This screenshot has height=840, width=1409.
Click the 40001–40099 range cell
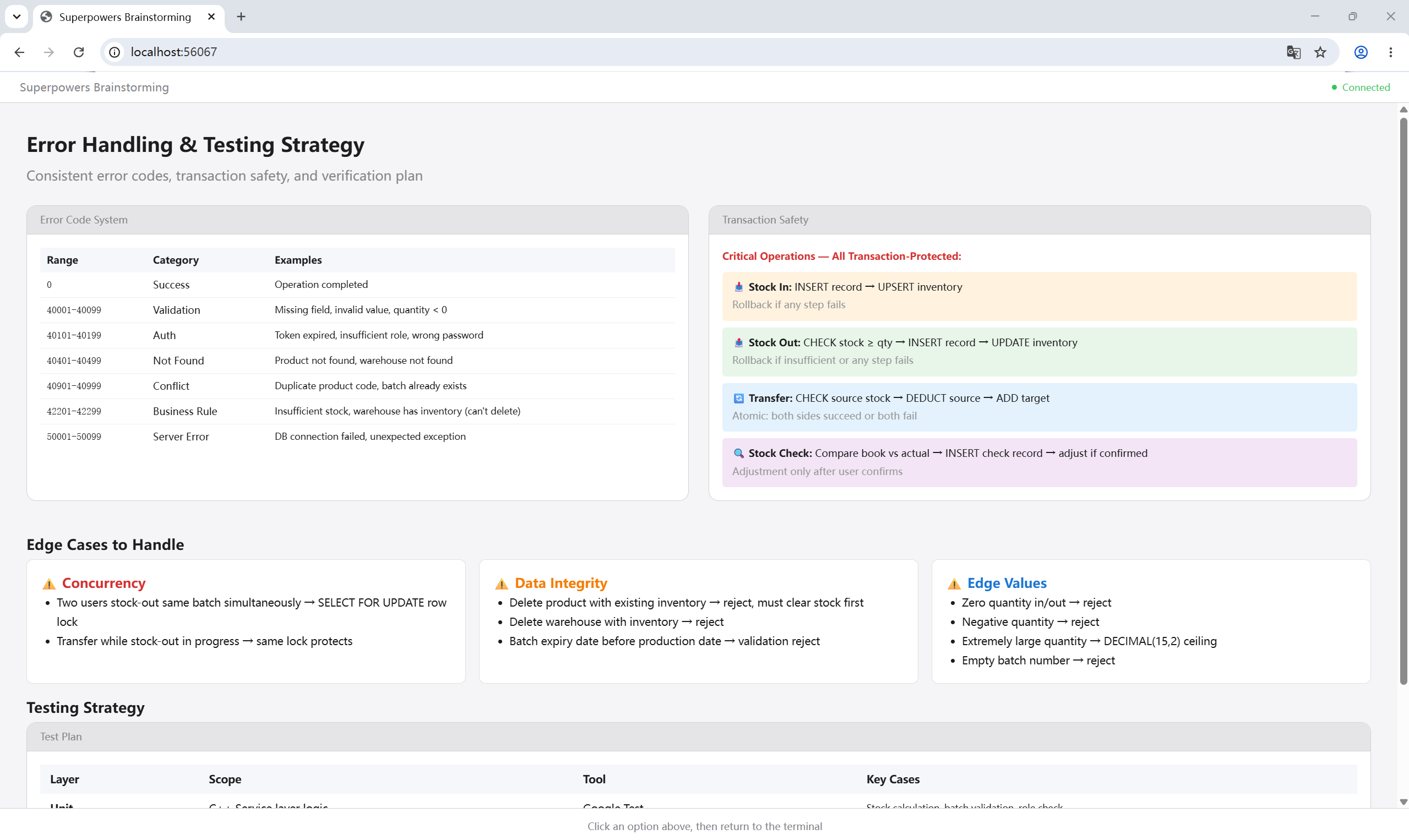tap(74, 310)
